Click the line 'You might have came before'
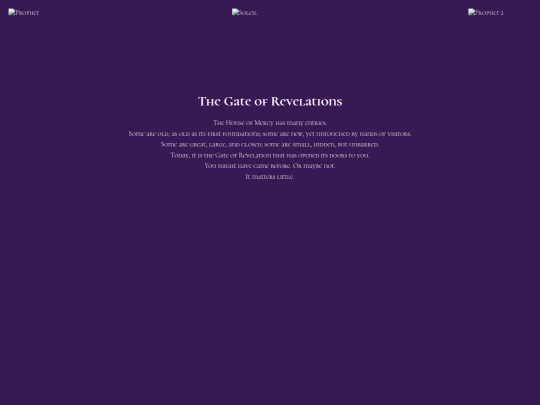 [x=270, y=166]
